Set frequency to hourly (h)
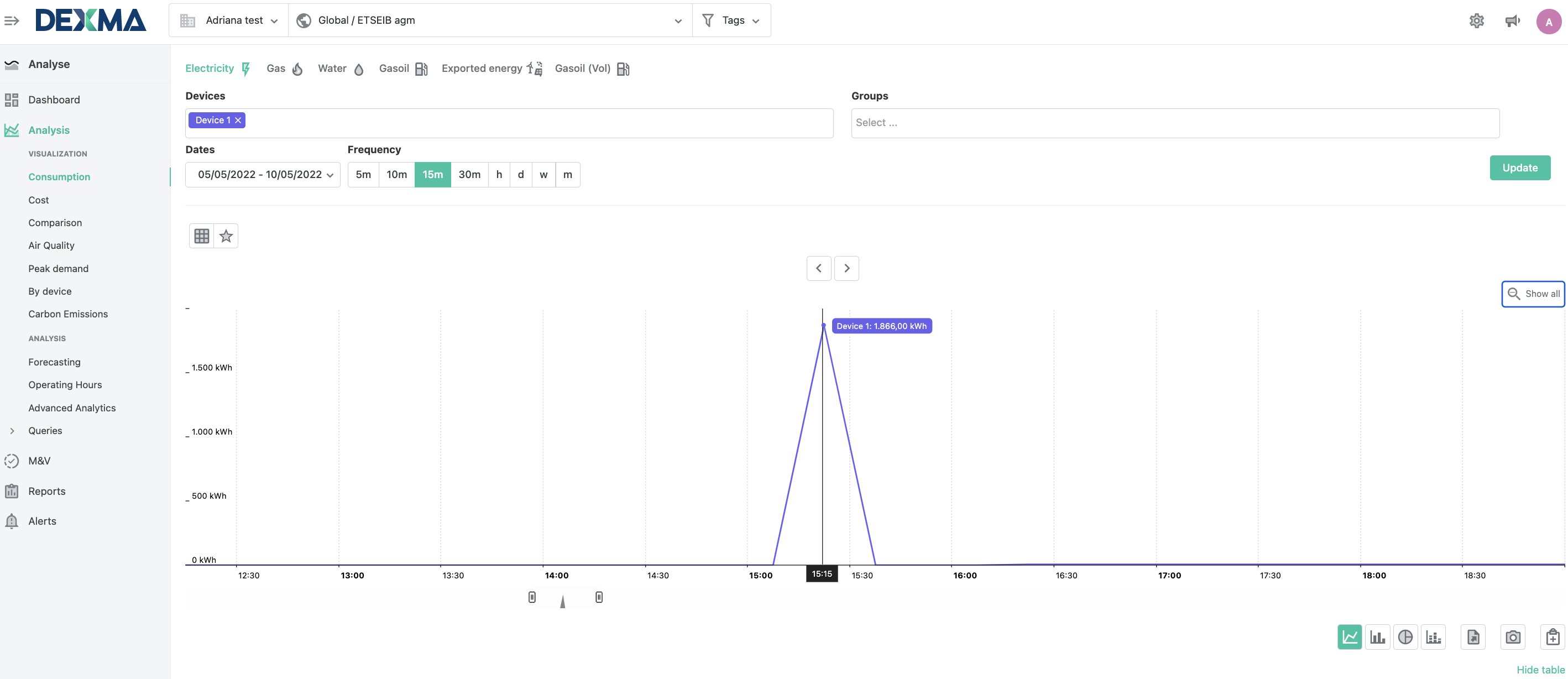The image size is (1568, 679). pyautogui.click(x=499, y=174)
